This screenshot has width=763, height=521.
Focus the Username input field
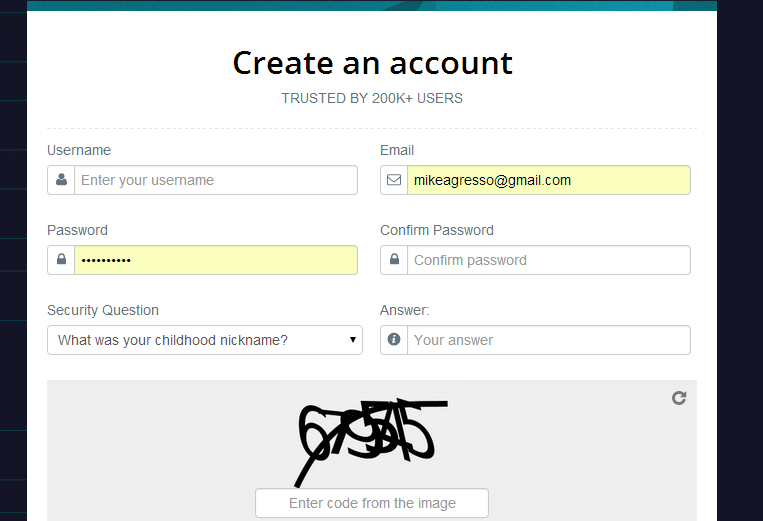point(215,180)
